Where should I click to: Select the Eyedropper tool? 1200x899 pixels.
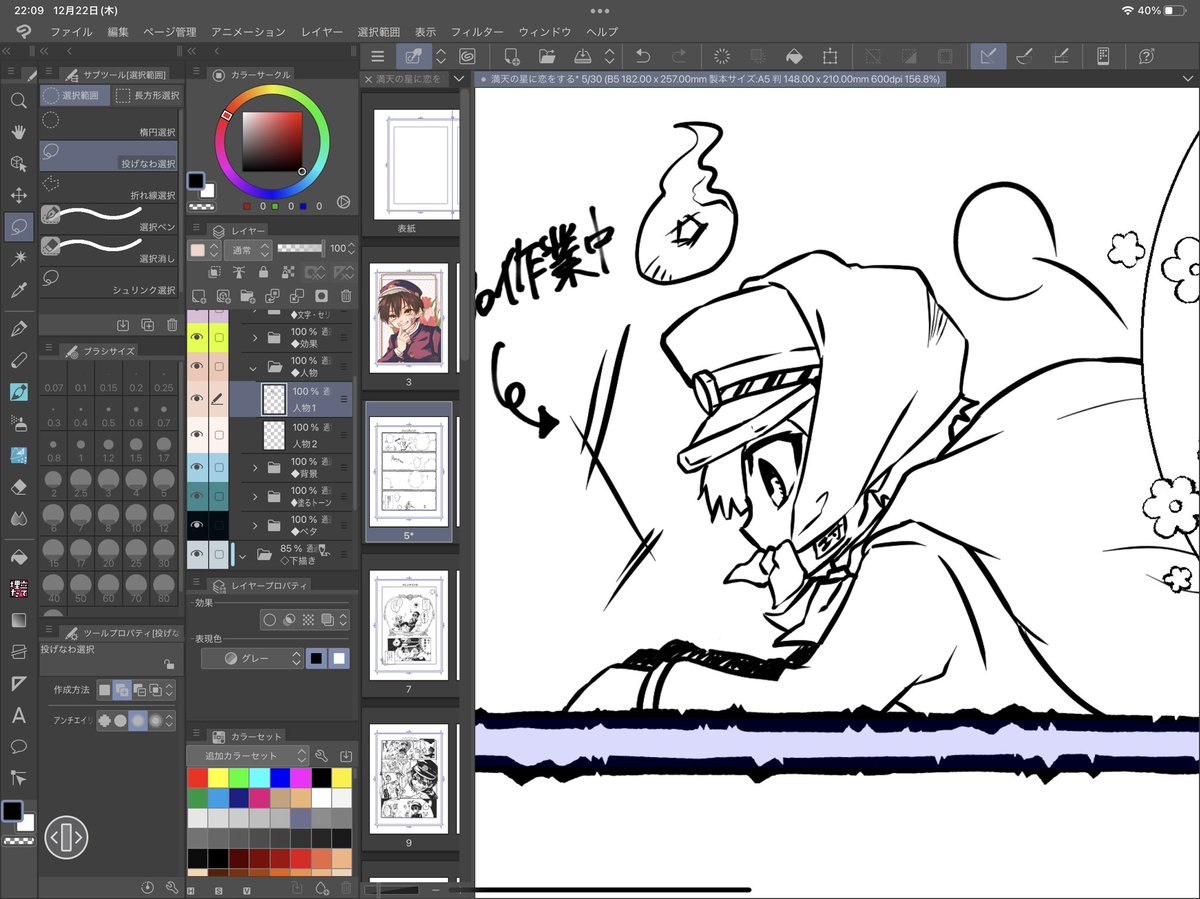click(18, 290)
